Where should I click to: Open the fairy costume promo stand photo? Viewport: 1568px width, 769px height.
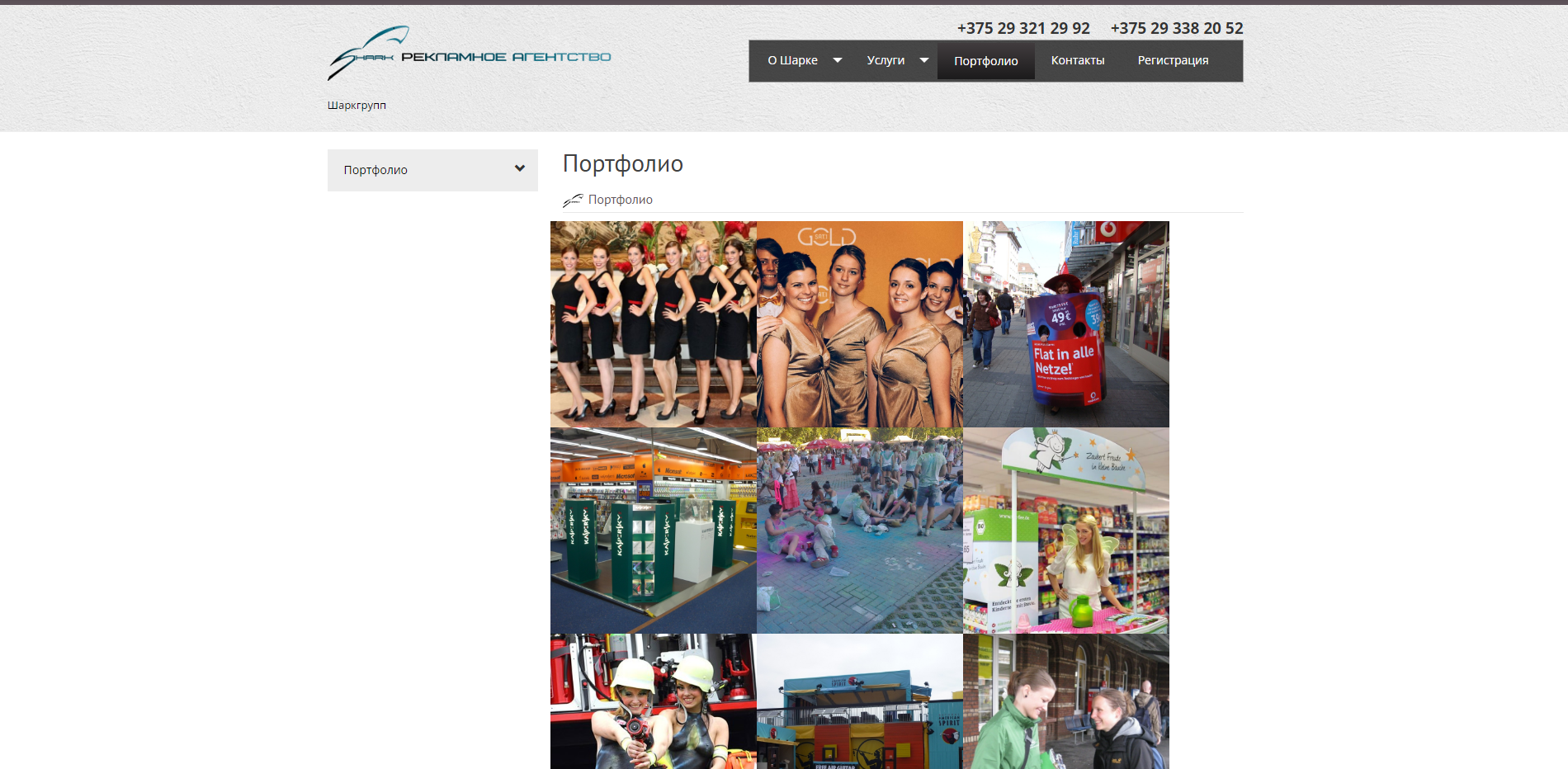pyautogui.click(x=1066, y=531)
